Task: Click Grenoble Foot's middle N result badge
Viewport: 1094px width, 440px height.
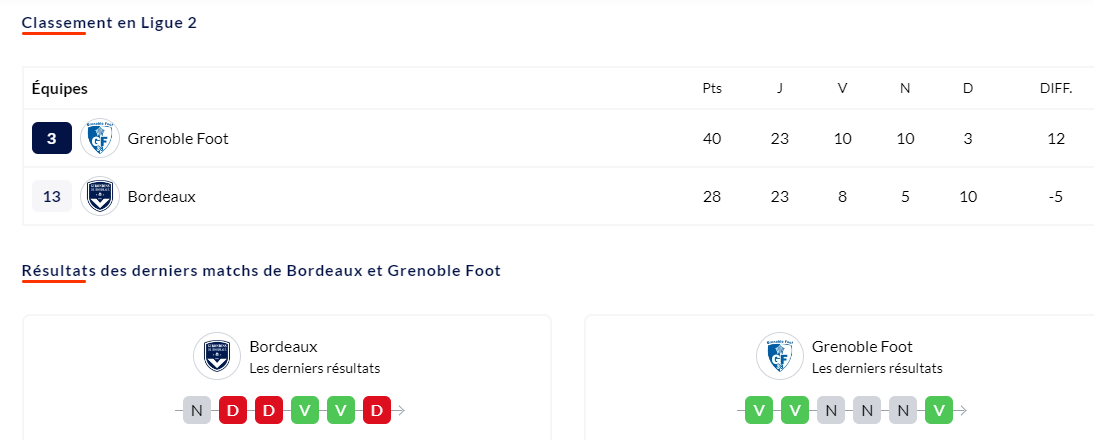Action: pos(867,410)
